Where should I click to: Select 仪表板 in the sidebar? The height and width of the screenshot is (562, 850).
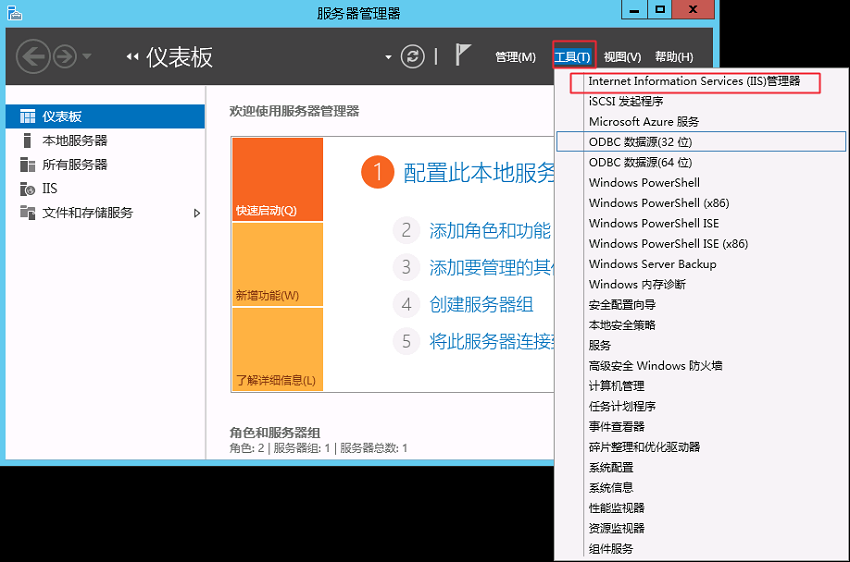tap(105, 117)
